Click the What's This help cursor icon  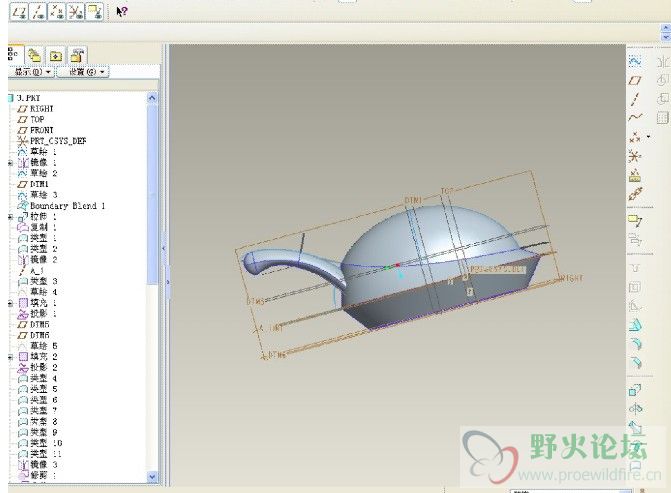[x=122, y=12]
